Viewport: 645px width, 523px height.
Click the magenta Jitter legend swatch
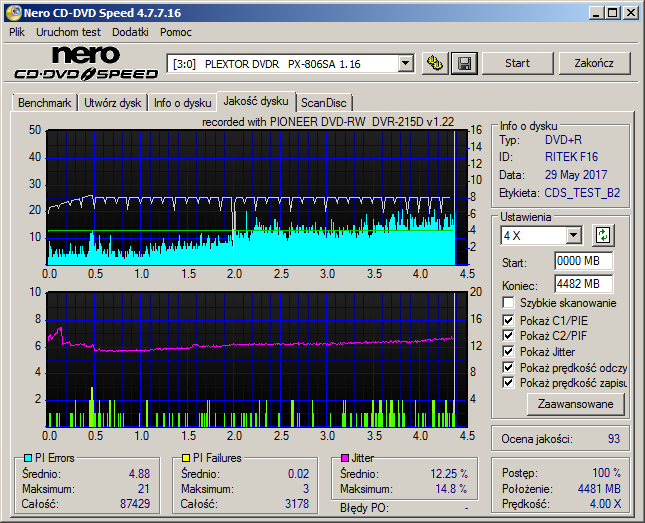pyautogui.click(x=345, y=458)
